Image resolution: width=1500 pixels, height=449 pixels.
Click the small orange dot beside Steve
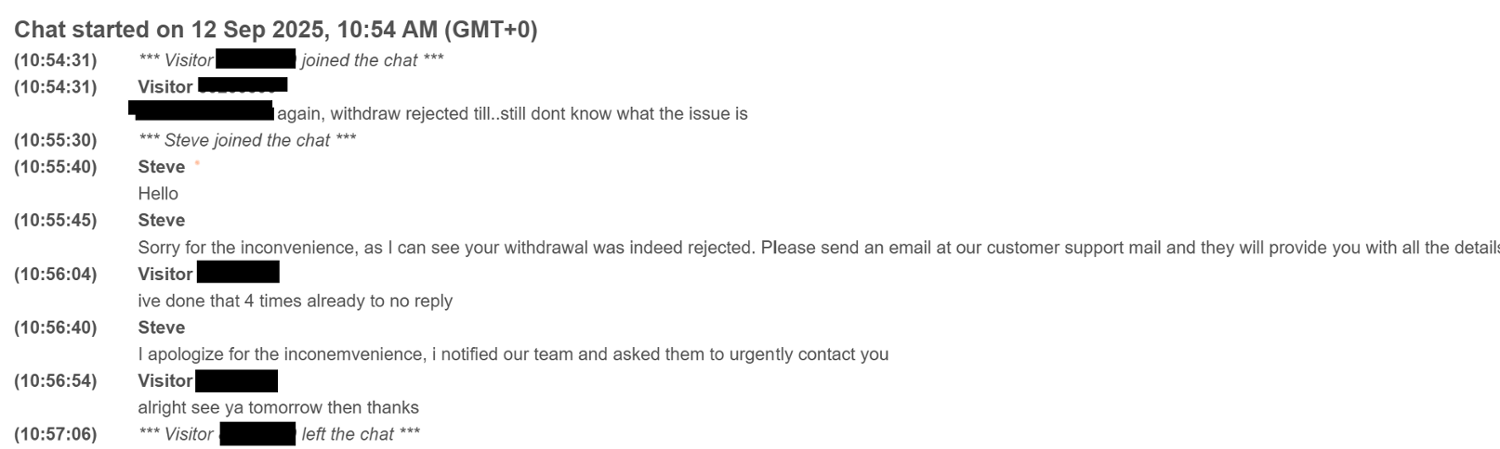(x=197, y=164)
